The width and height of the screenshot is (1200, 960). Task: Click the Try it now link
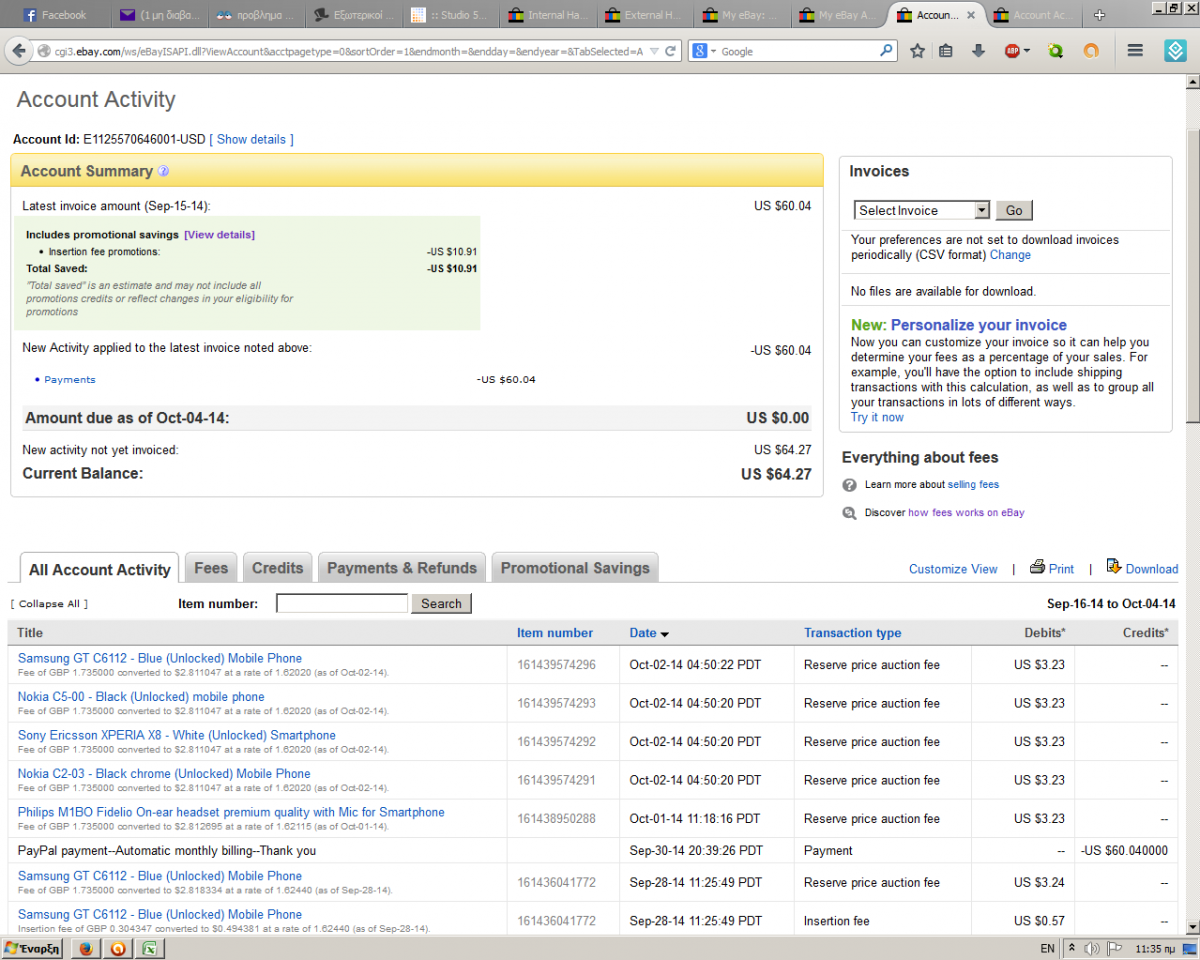(877, 418)
